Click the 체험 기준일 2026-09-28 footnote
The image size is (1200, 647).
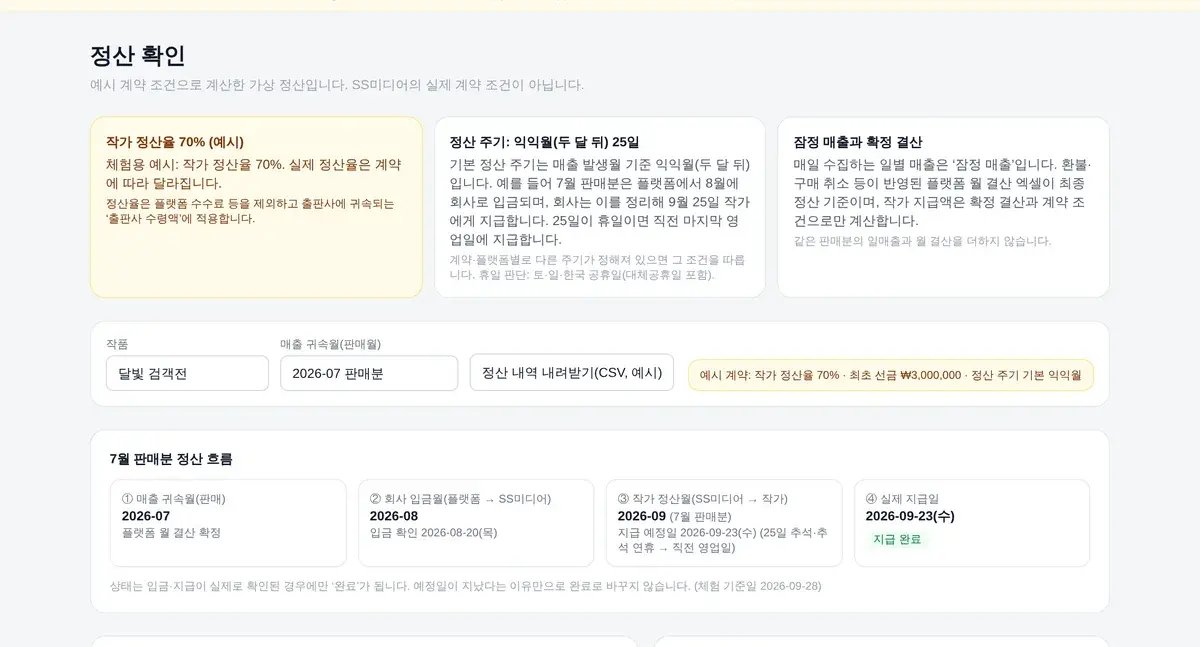pyautogui.click(x=757, y=586)
